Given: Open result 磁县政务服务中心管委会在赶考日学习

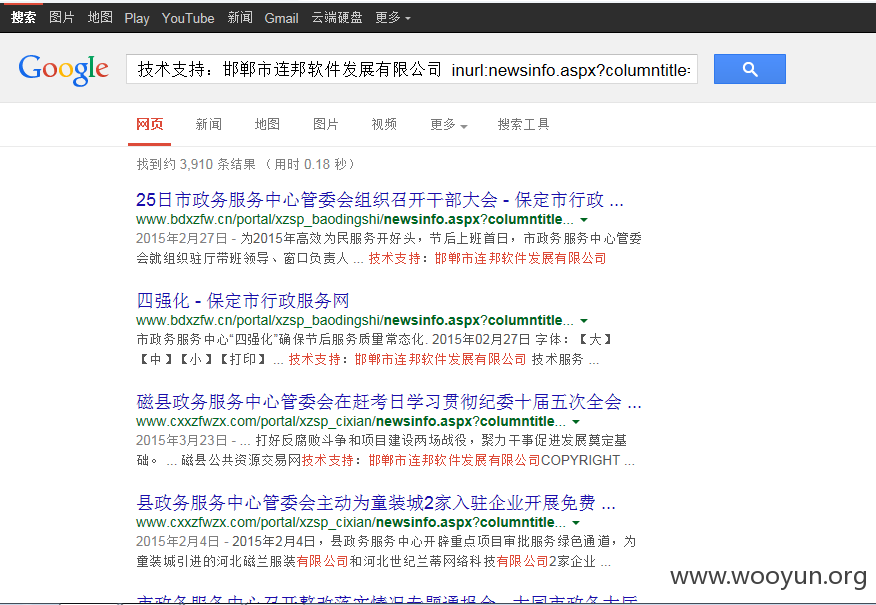Looking at the screenshot, I should point(389,402).
